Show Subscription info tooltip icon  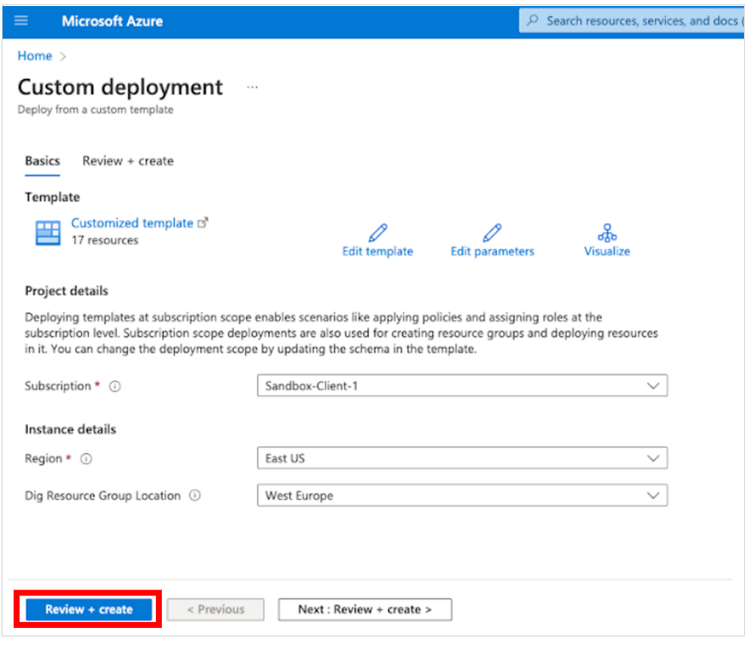coord(115,386)
